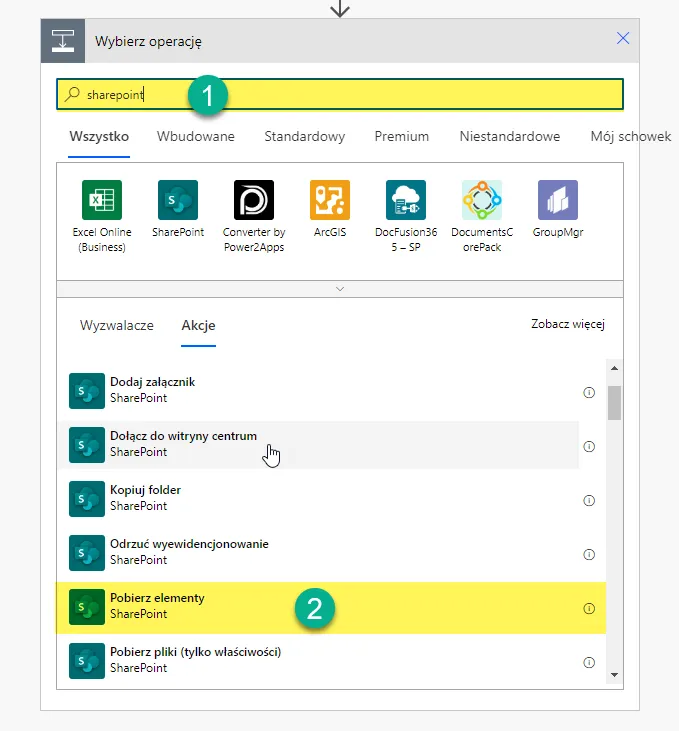Switch to the Wyzwalacze tab
Viewport: 679px width, 731px height.
116,326
